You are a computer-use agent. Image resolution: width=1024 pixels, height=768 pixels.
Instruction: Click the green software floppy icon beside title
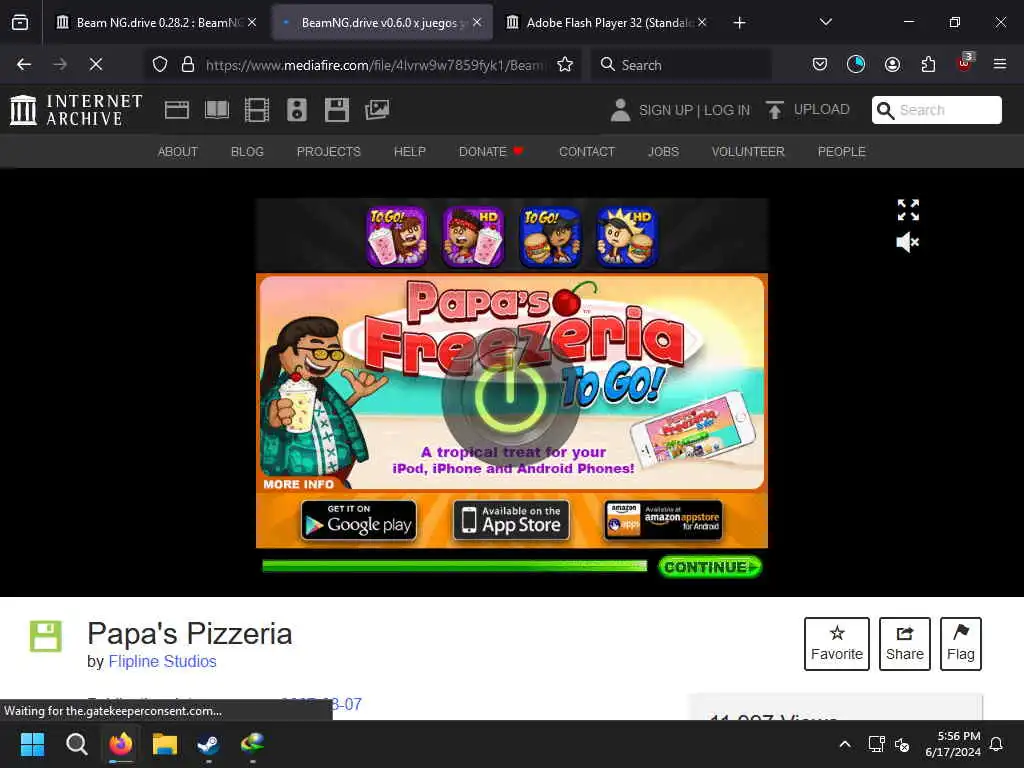click(46, 636)
